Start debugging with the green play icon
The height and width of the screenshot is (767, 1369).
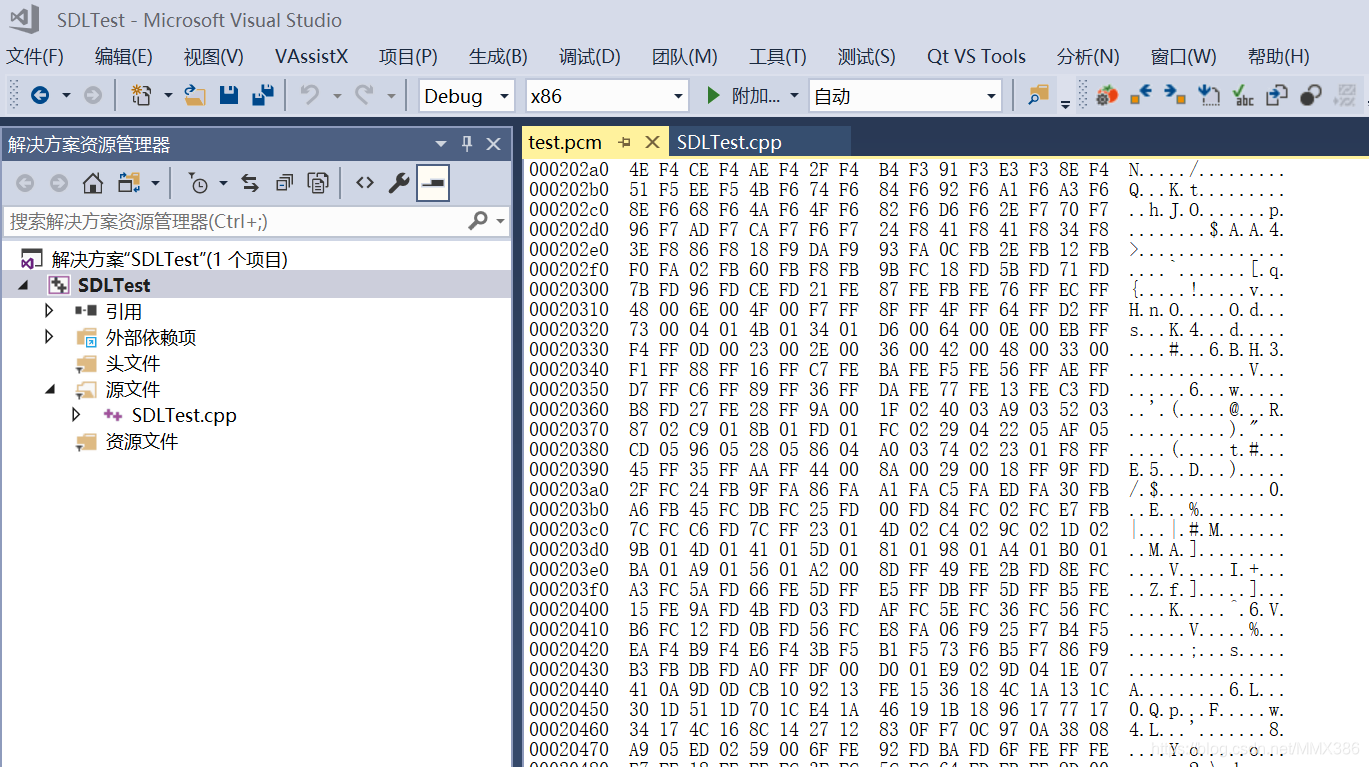(713, 95)
